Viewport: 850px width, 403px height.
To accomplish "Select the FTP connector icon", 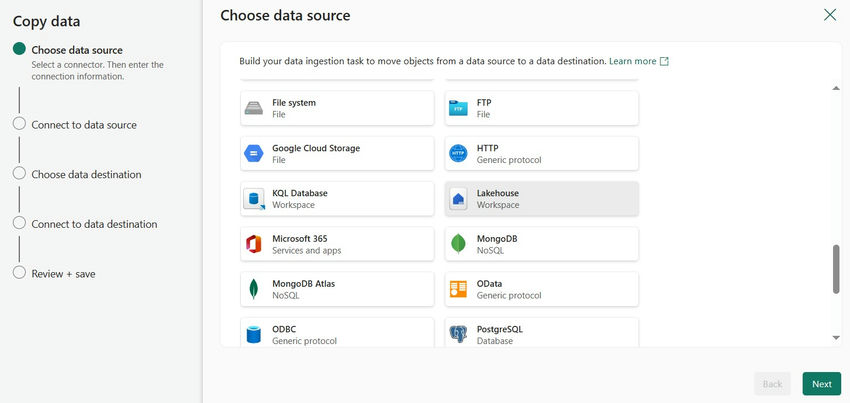I will (458, 108).
